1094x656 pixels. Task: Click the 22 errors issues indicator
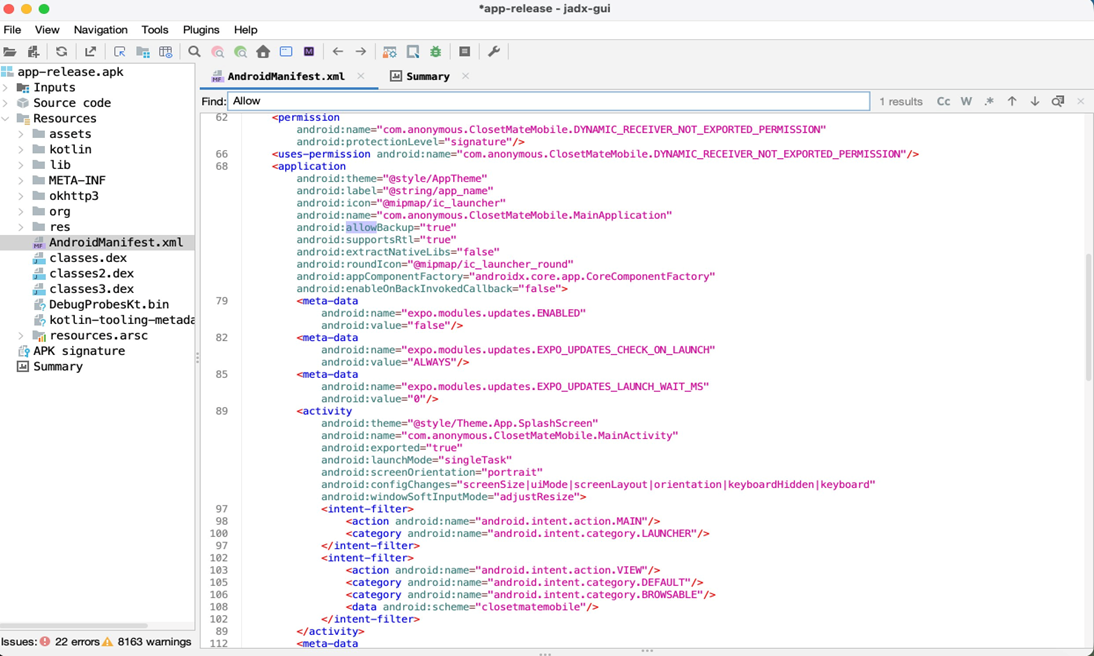coord(70,641)
